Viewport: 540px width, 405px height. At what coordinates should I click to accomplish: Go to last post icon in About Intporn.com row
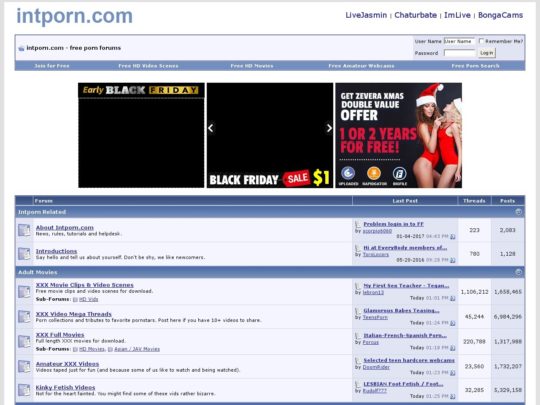453,237
